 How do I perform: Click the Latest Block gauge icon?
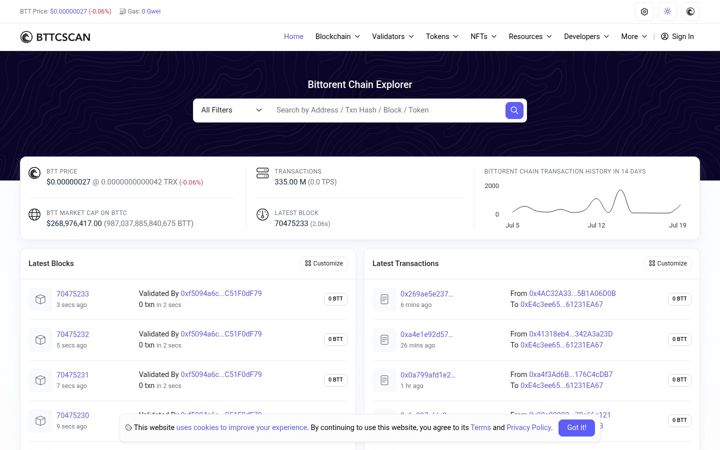pos(263,214)
